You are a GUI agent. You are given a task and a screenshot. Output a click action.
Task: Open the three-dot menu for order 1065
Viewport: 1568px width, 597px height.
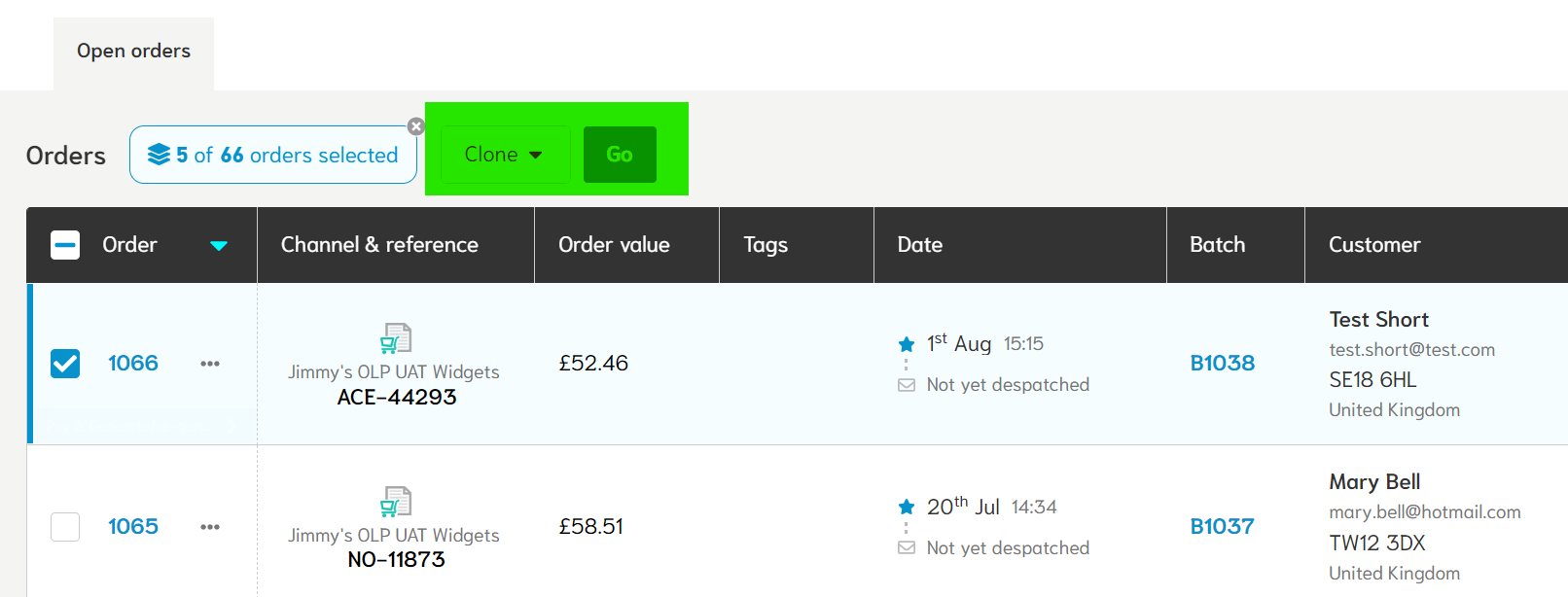click(x=210, y=527)
